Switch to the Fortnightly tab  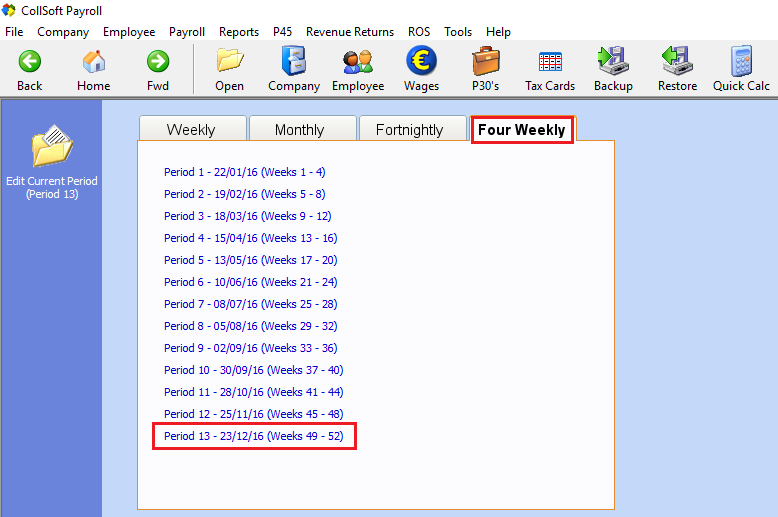(x=409, y=130)
